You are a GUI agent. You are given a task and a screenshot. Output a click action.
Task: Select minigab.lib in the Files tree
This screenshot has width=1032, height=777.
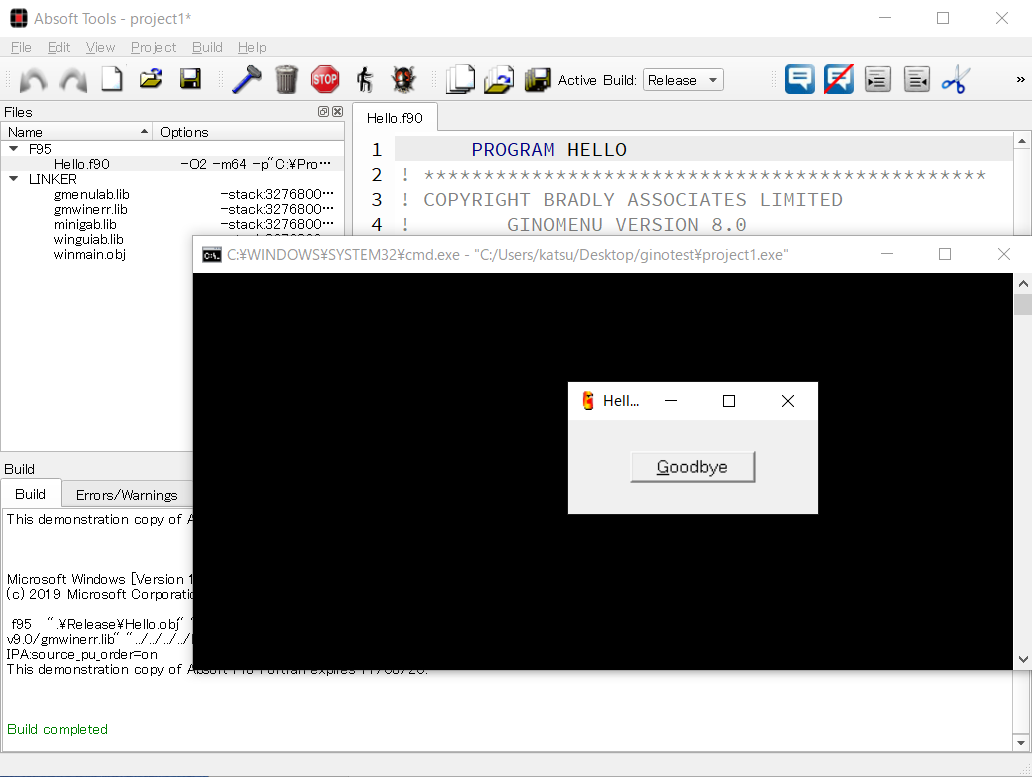85,225
